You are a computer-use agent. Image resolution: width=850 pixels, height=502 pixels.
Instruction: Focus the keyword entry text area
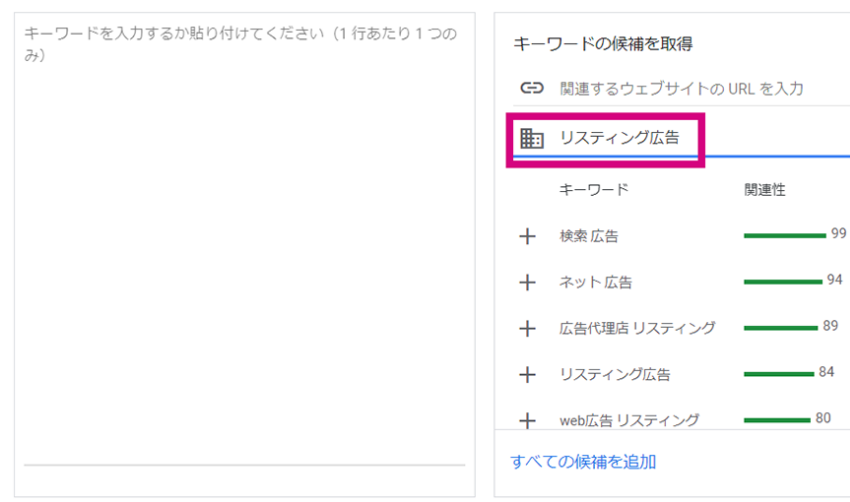click(244, 244)
